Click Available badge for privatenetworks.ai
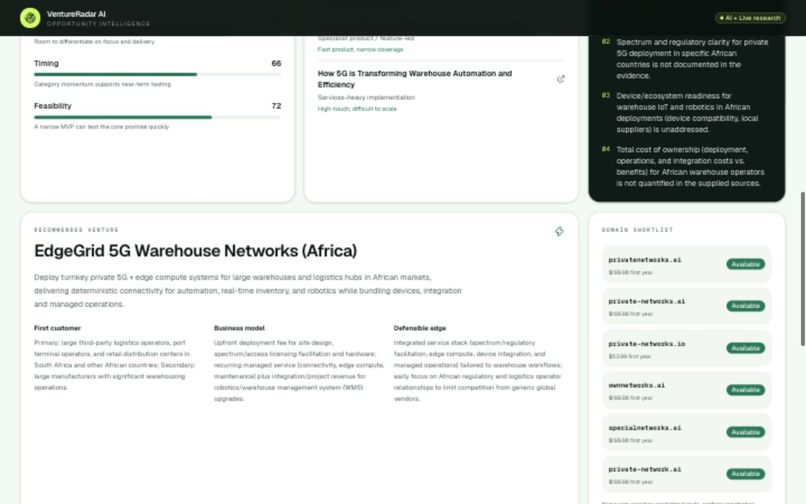Viewport: 806px width, 504px height. pyautogui.click(x=745, y=264)
